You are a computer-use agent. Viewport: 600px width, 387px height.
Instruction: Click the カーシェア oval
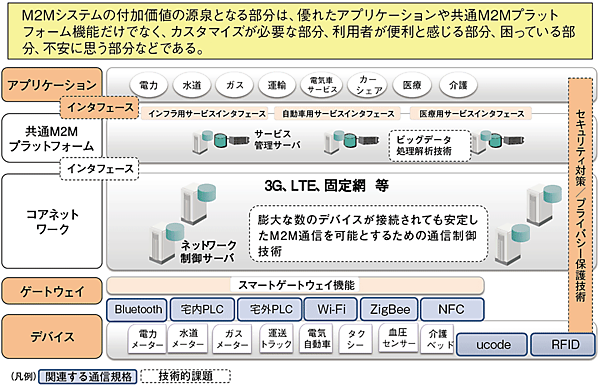(367, 85)
